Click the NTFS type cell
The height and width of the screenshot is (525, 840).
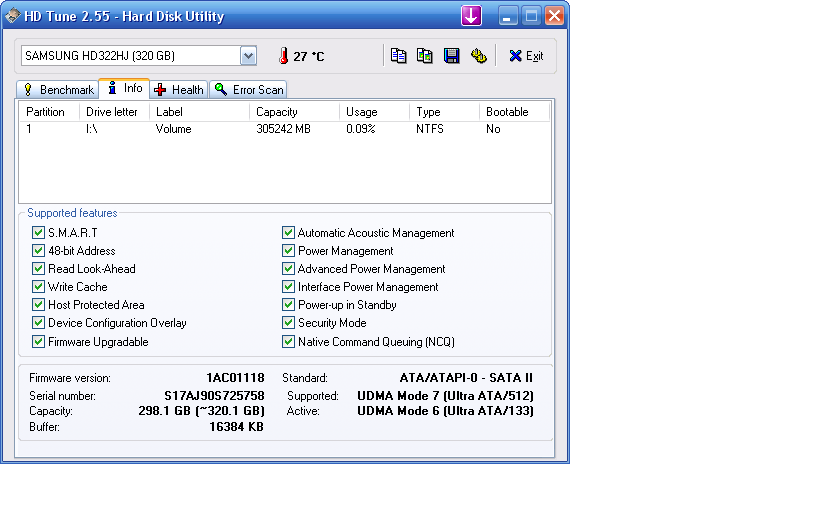pyautogui.click(x=430, y=129)
